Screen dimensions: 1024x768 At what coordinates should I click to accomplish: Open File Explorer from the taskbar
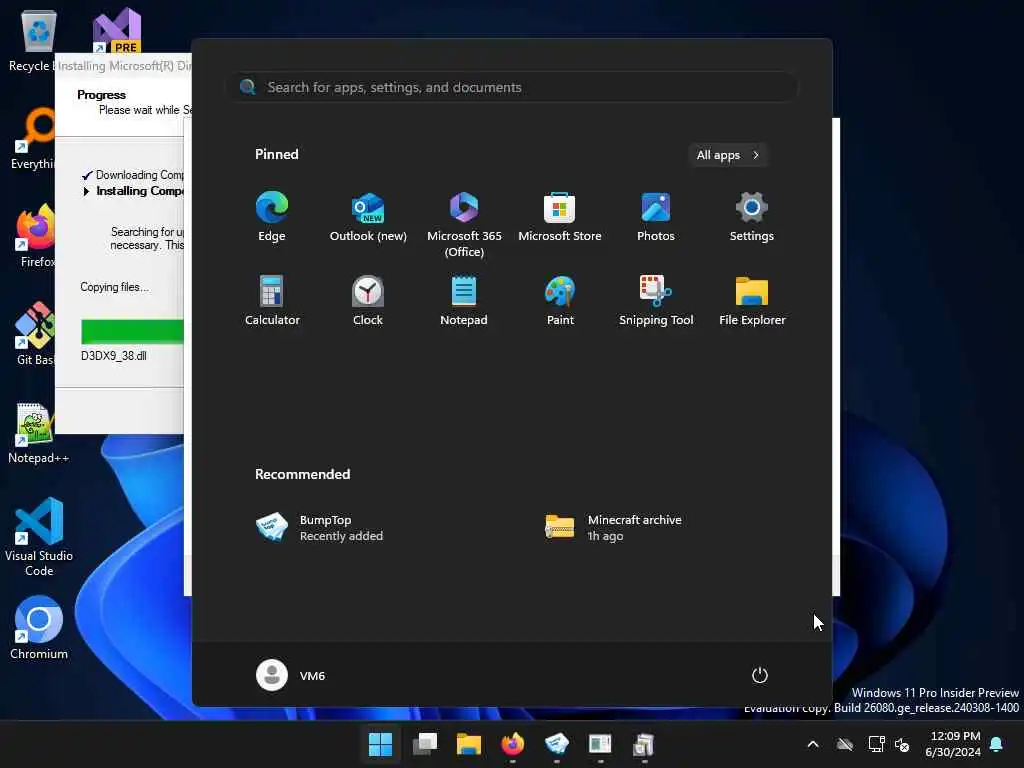click(468, 744)
